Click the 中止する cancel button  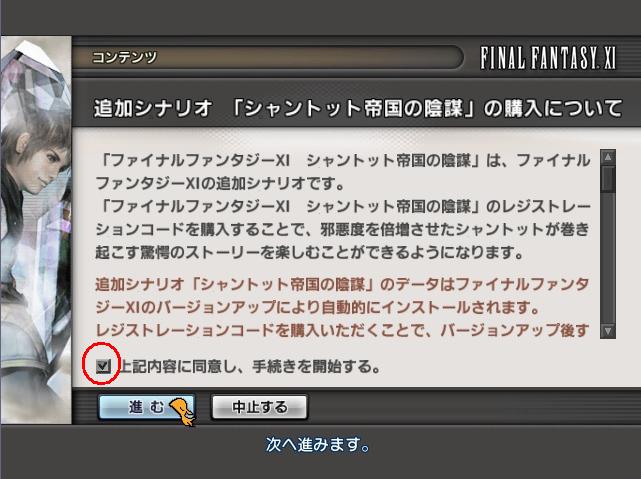259,407
